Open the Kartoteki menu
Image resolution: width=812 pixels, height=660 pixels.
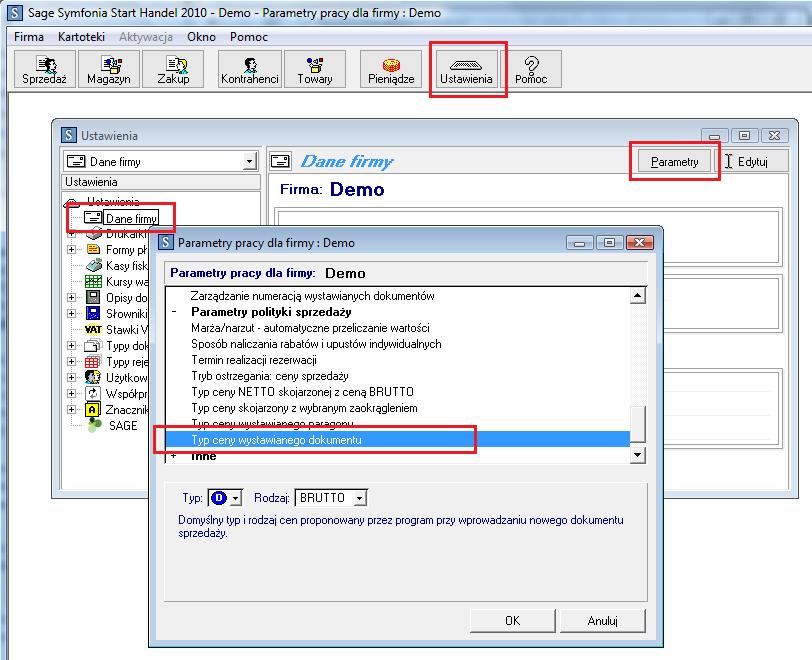click(x=81, y=37)
